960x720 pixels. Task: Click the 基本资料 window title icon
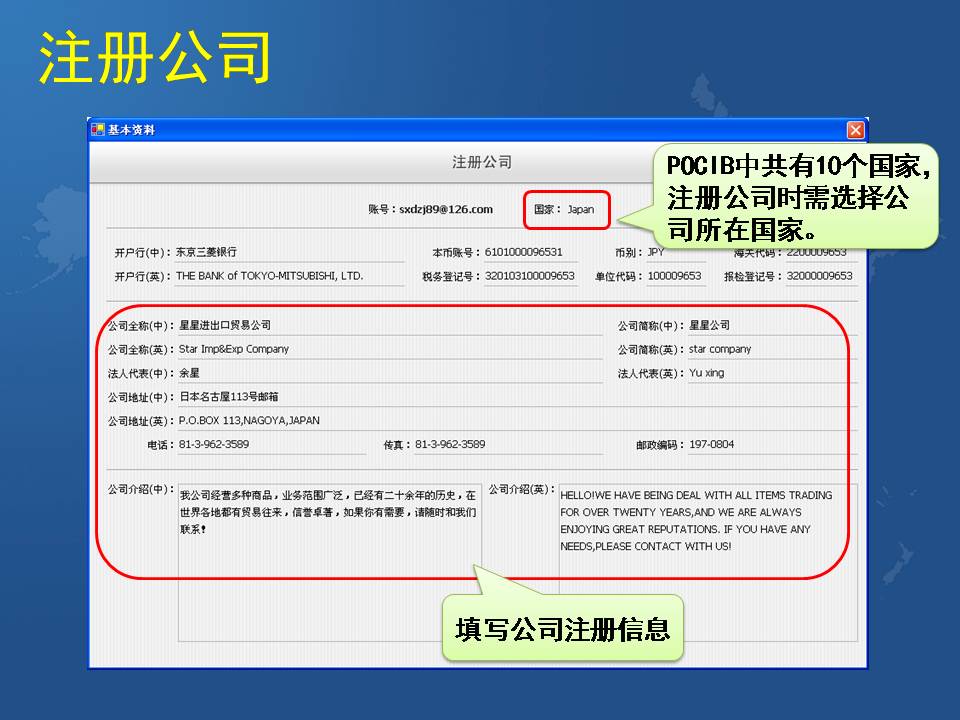(x=98, y=130)
